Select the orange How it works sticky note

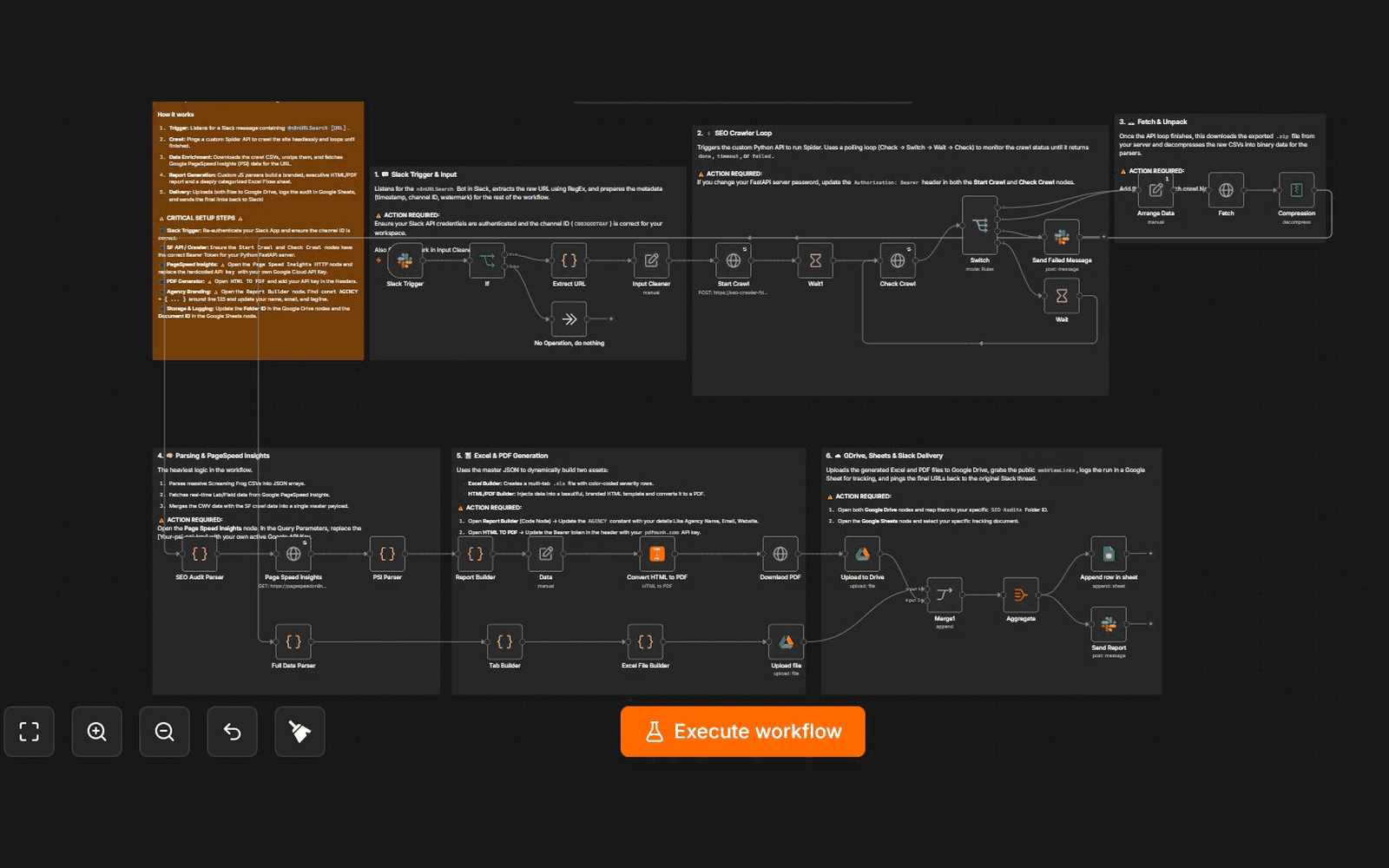258,231
